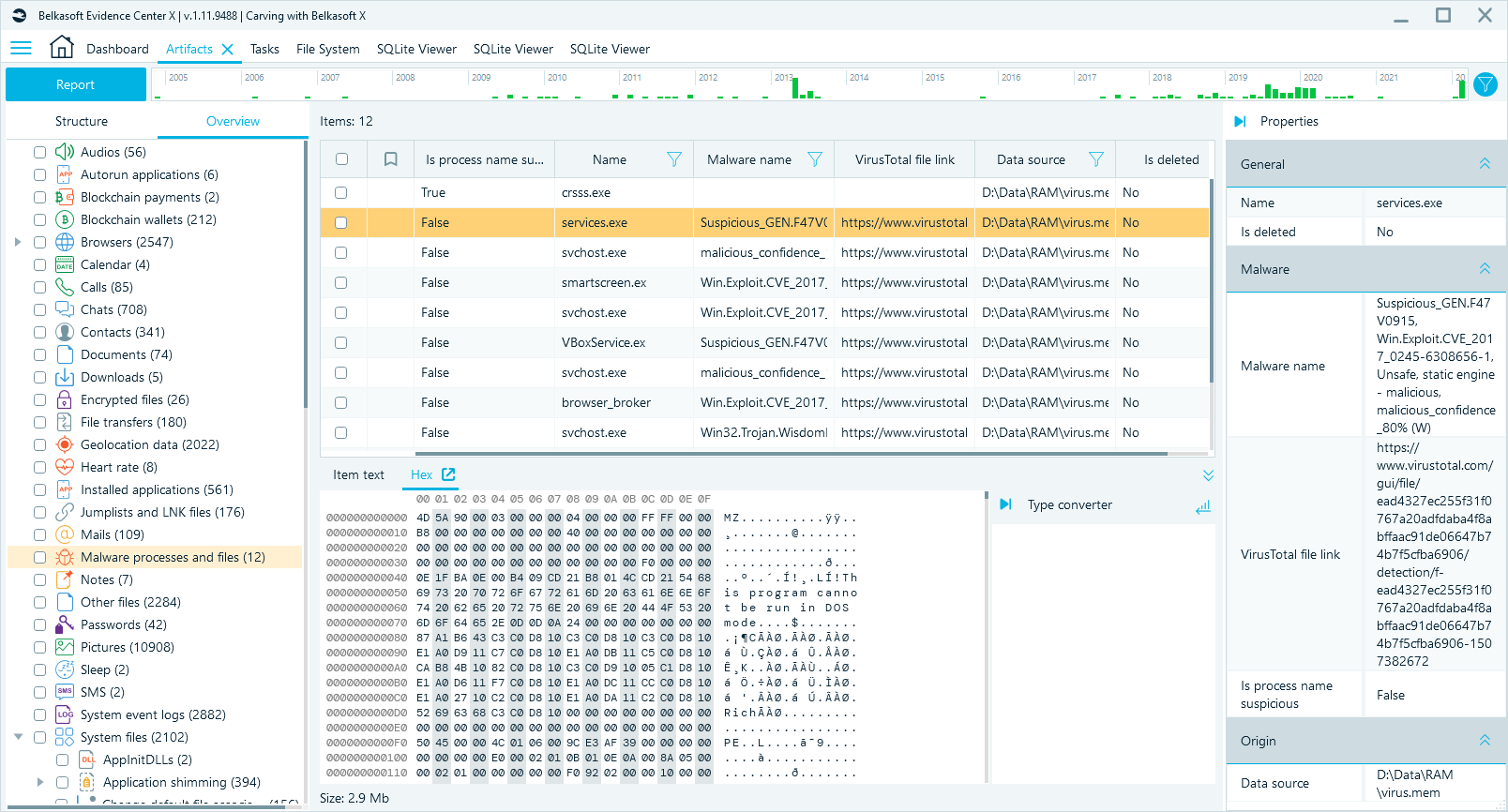Select the AppInitDLLs (2) tree item
The image size is (1508, 812).
147,759
